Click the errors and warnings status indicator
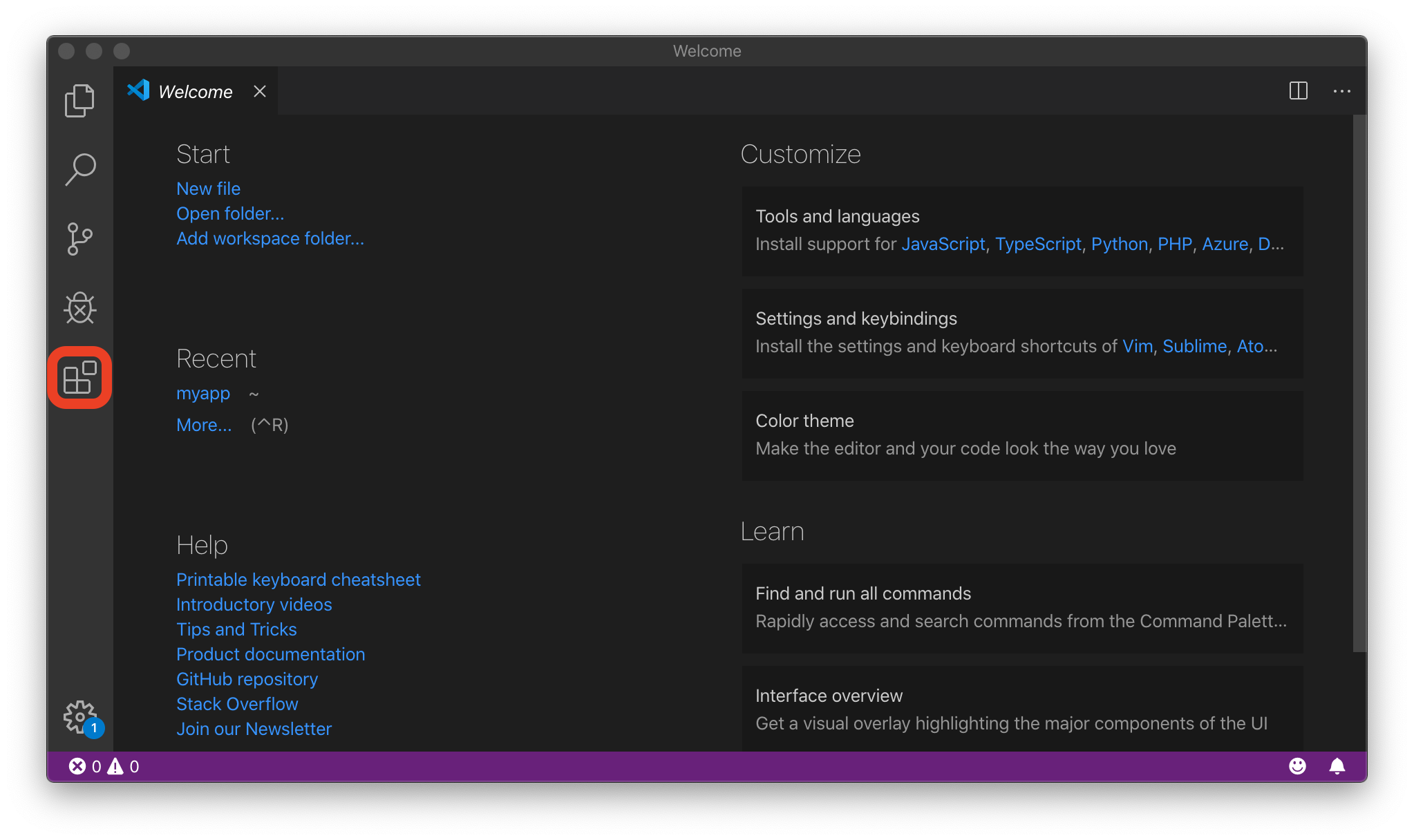The width and height of the screenshot is (1414, 840). 104,767
